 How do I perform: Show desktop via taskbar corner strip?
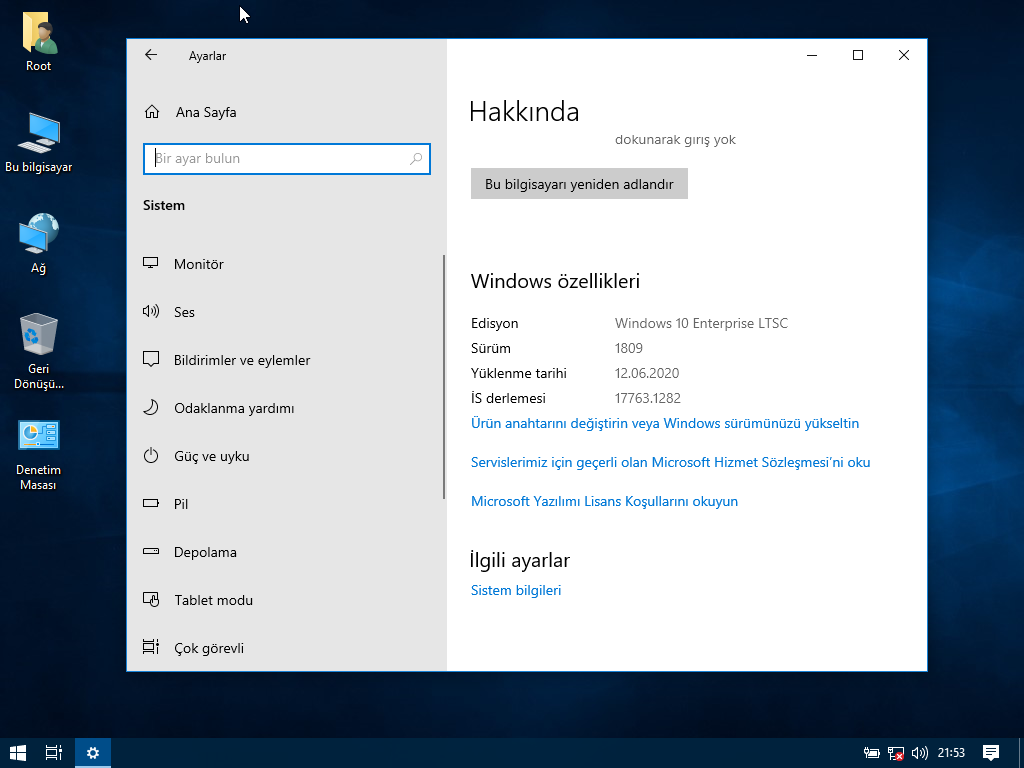[x=1021, y=753]
